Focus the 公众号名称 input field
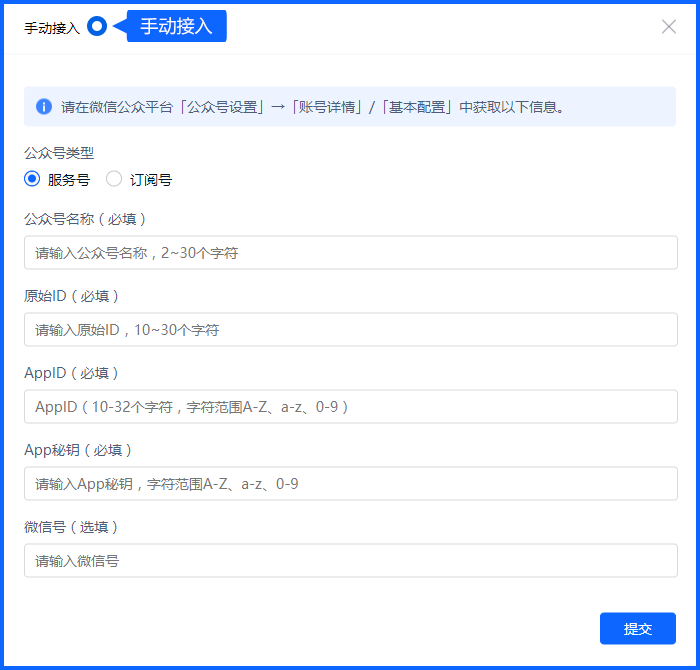Screen dimensions: 700x670 (350, 253)
